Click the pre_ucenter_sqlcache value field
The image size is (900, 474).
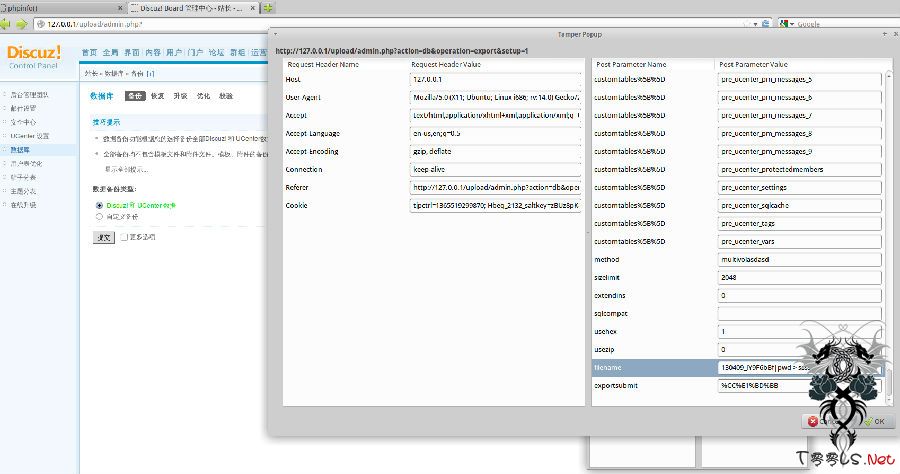tap(800, 205)
